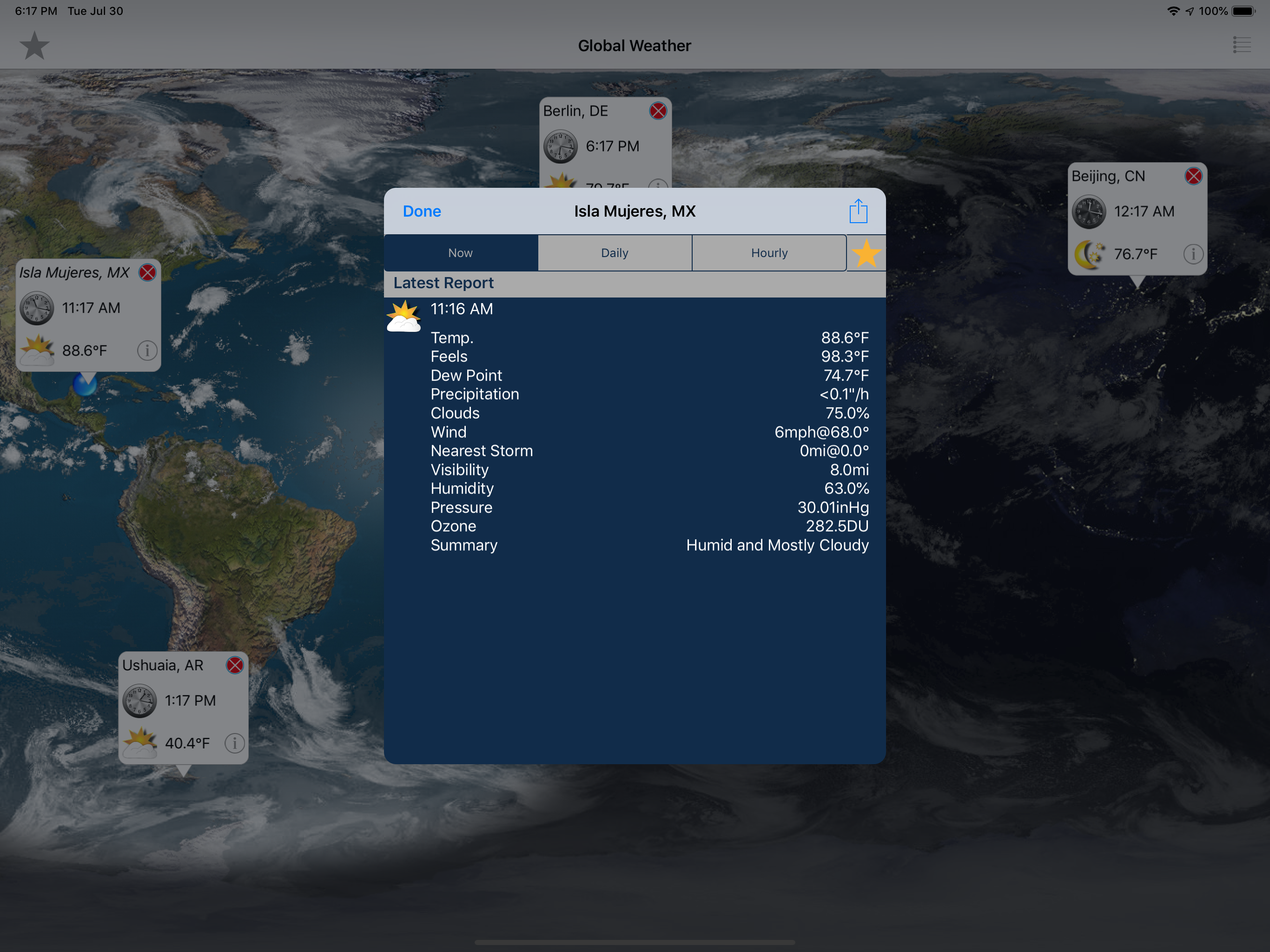Tap the favorites star in top bar
Image resolution: width=1270 pixels, height=952 pixels.
pos(34,46)
